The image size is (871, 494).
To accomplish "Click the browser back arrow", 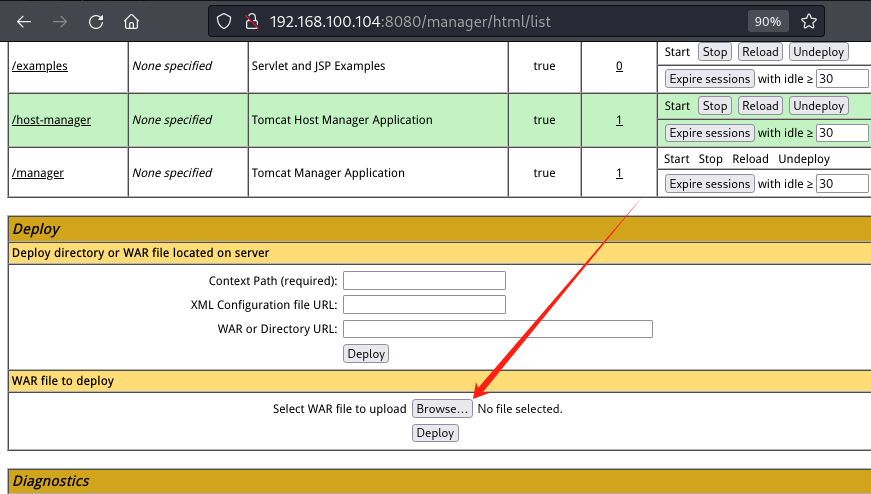I will pos(24,21).
